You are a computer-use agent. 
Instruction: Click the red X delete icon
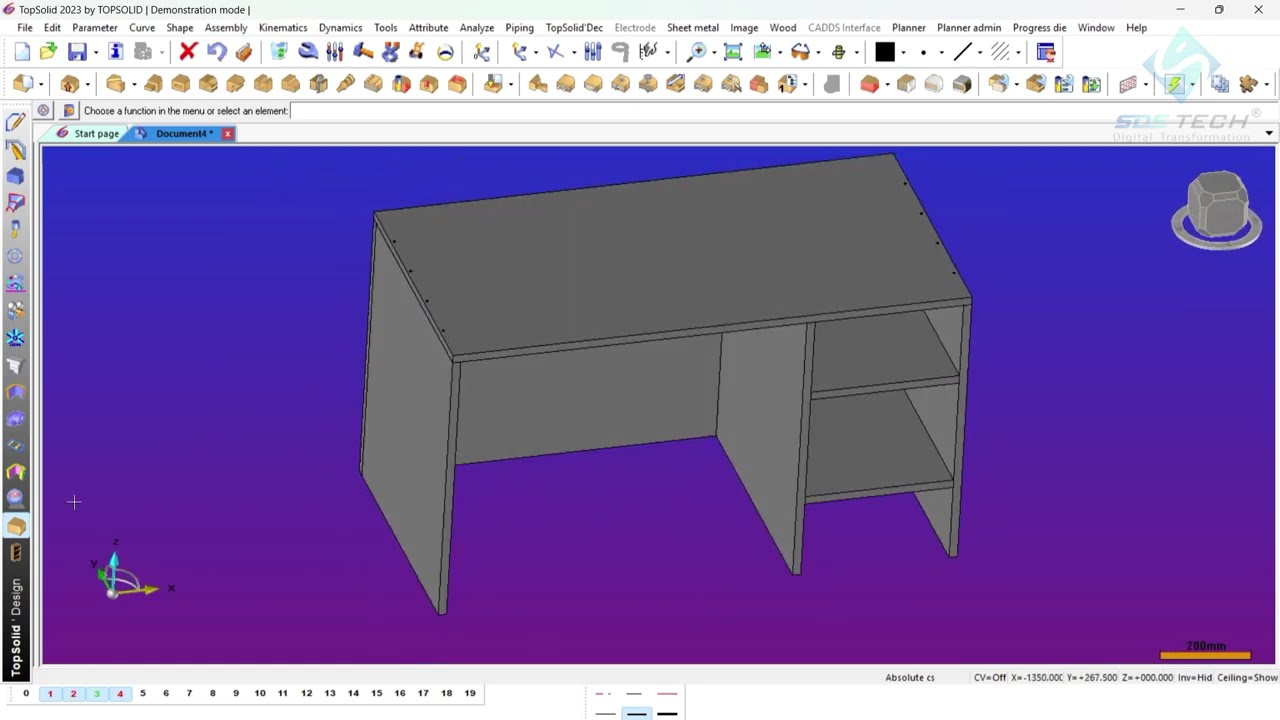tap(188, 52)
